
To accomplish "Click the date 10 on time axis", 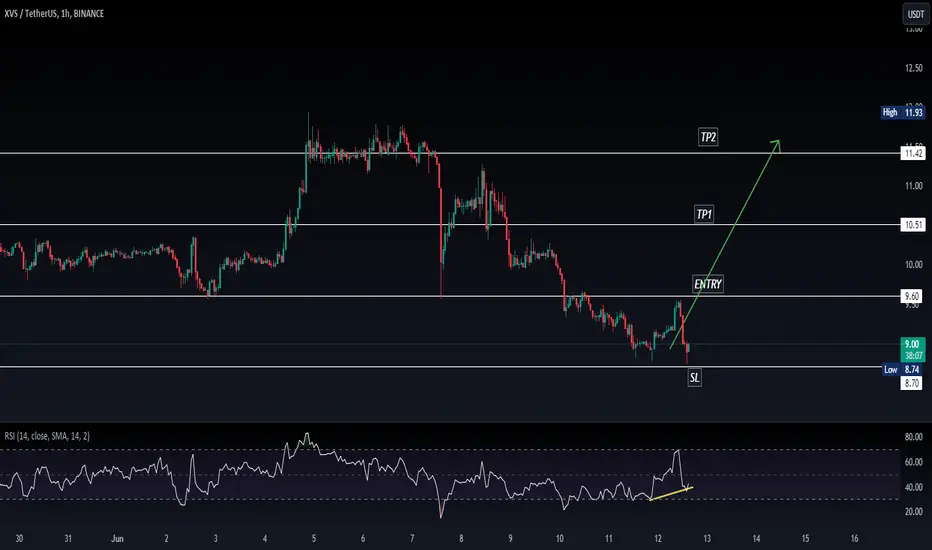I will (x=559, y=539).
